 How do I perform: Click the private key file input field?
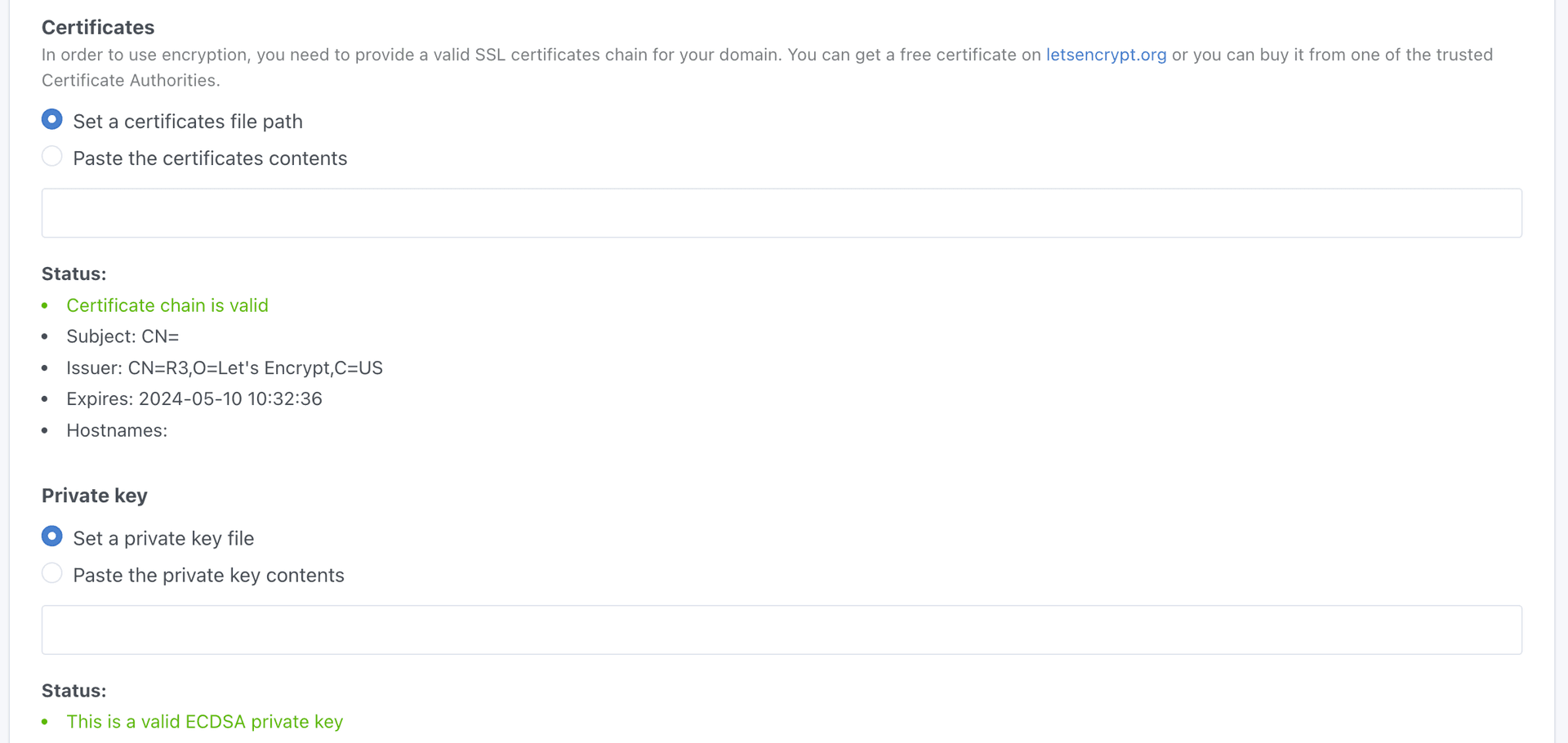point(781,630)
